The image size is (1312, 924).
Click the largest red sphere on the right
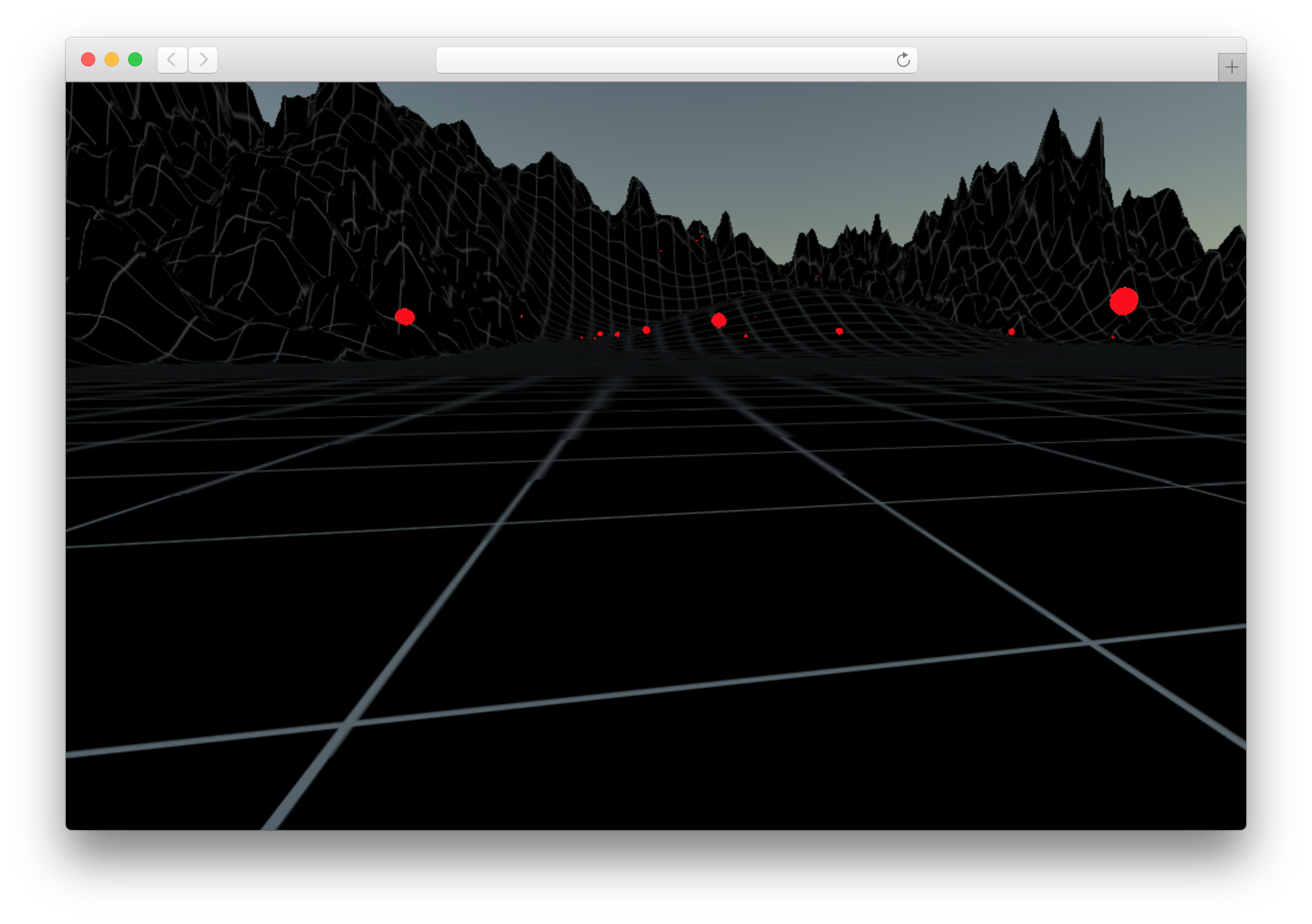(1123, 302)
